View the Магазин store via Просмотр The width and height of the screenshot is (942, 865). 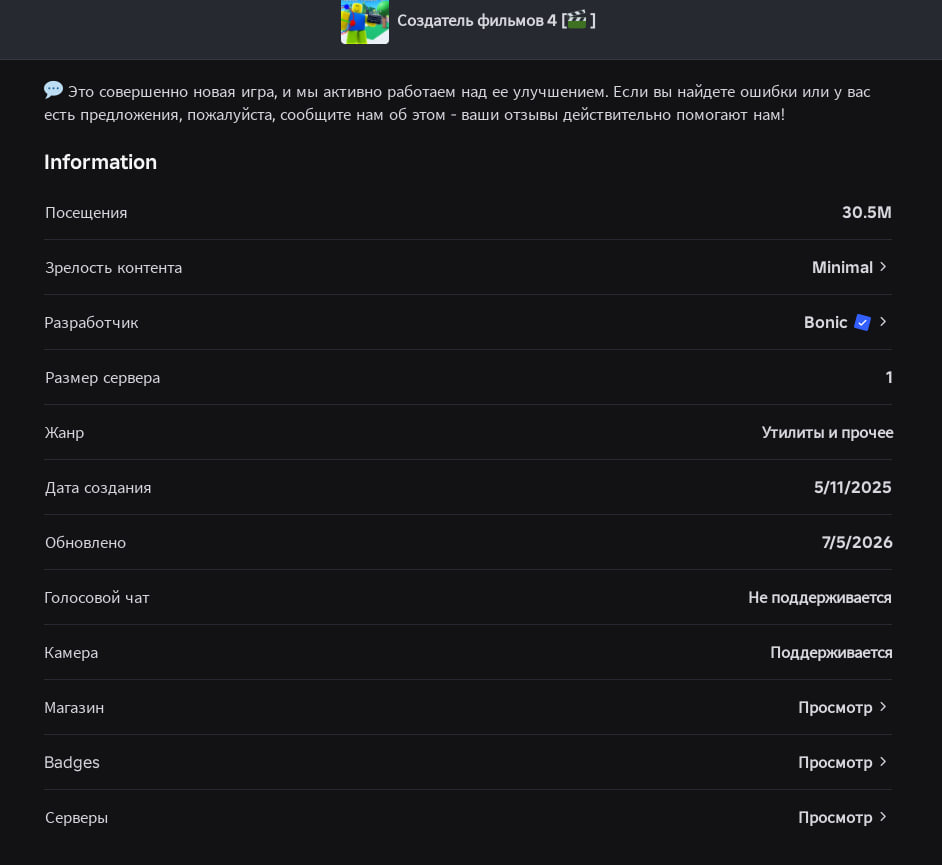[x=835, y=708]
